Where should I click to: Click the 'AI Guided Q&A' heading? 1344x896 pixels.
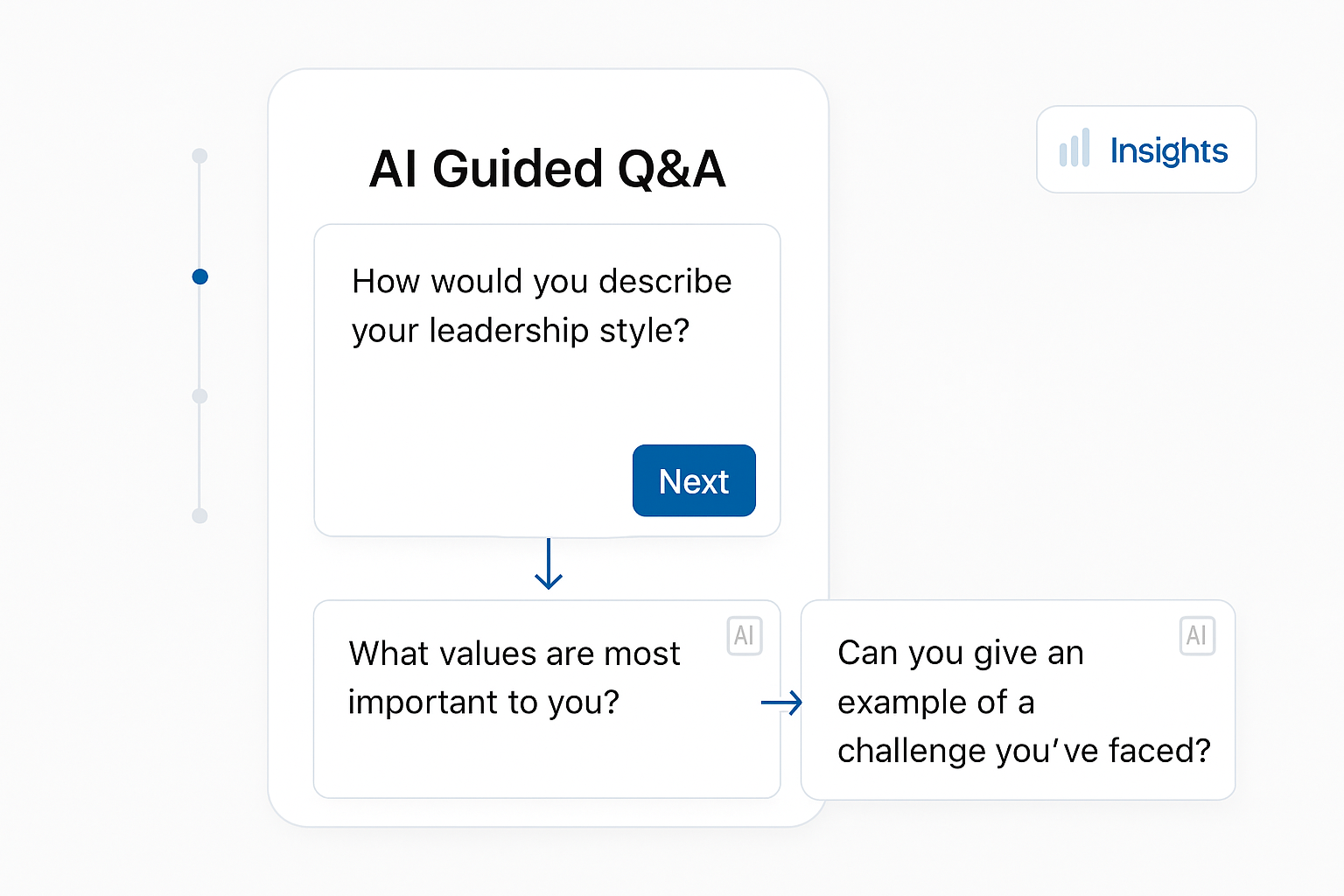coord(548,168)
